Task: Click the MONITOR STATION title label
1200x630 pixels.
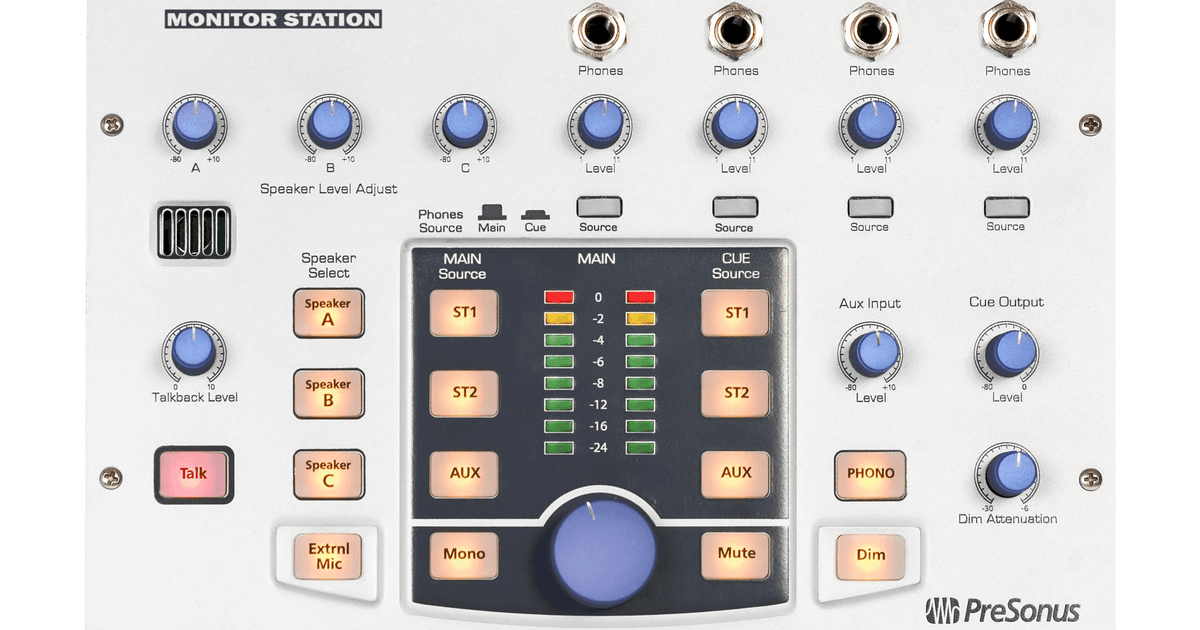Action: point(273,19)
